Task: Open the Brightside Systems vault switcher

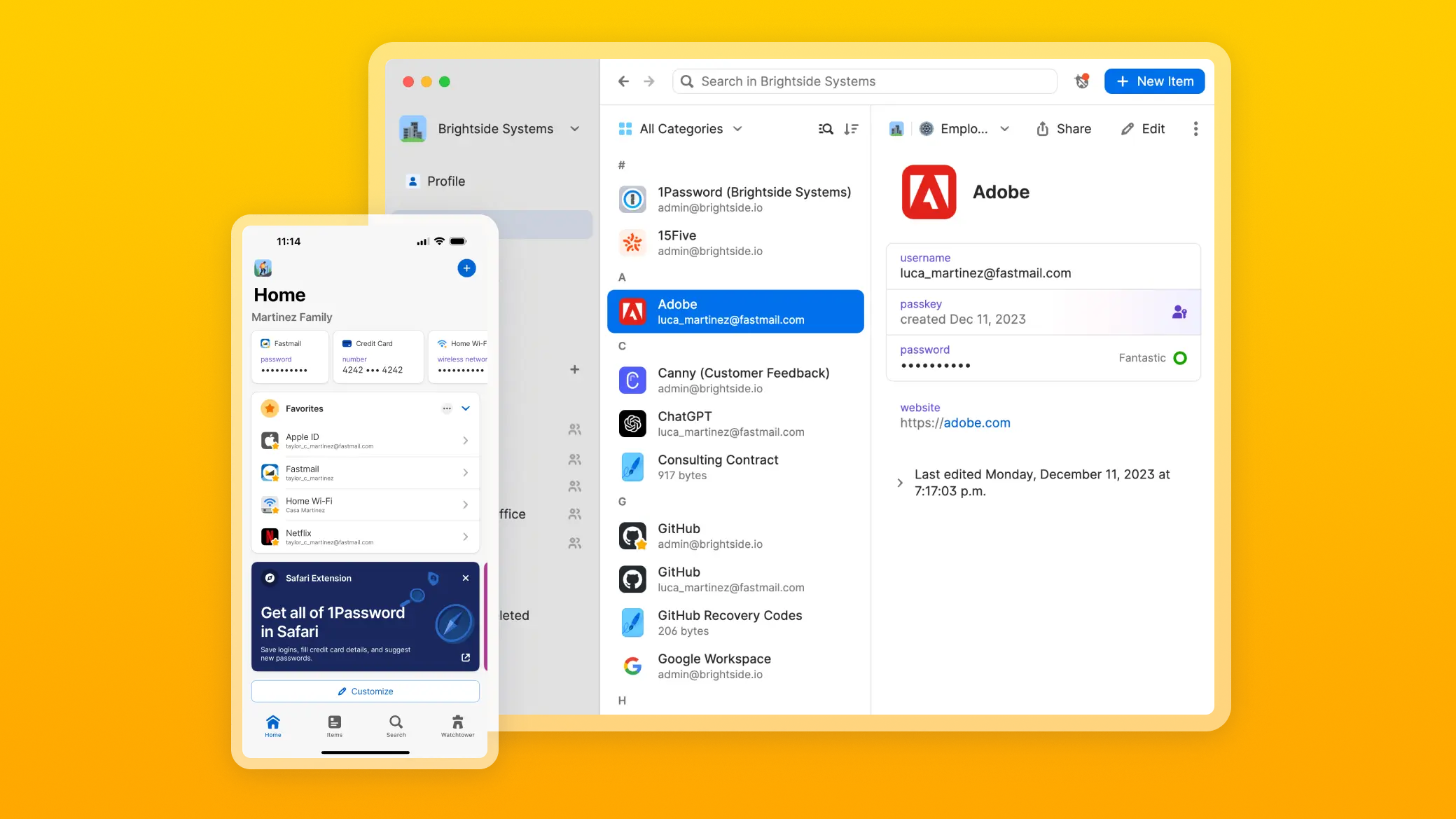Action: tap(574, 129)
